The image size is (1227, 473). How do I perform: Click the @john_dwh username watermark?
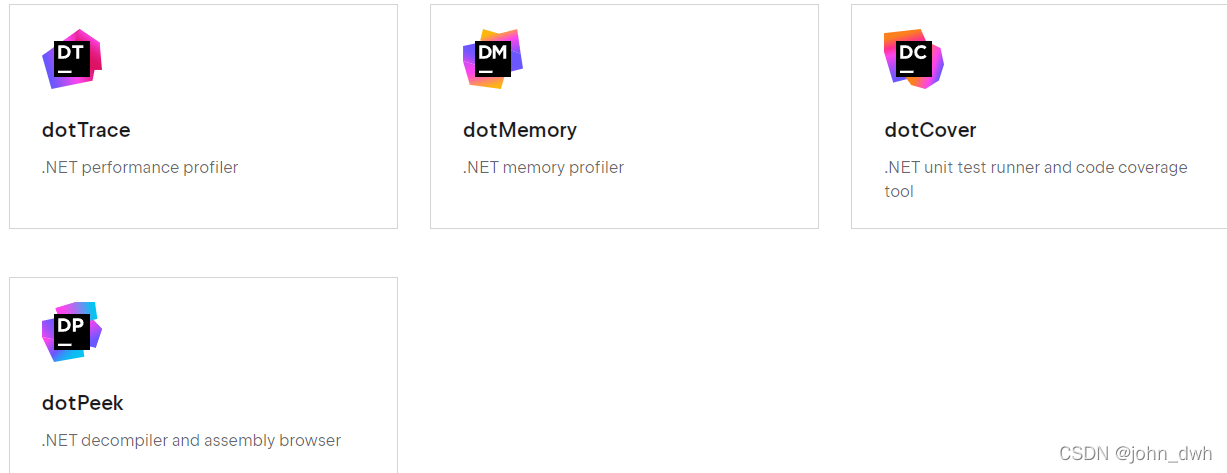point(1163,453)
